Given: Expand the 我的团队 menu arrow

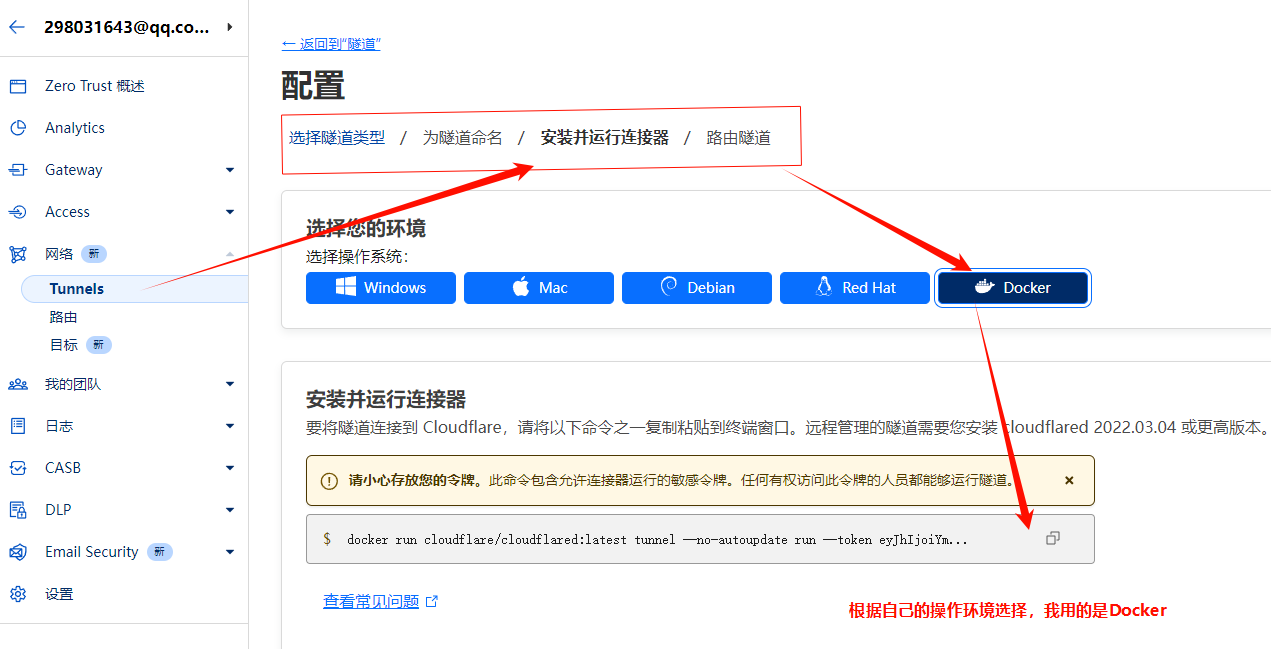Looking at the screenshot, I should [230, 384].
